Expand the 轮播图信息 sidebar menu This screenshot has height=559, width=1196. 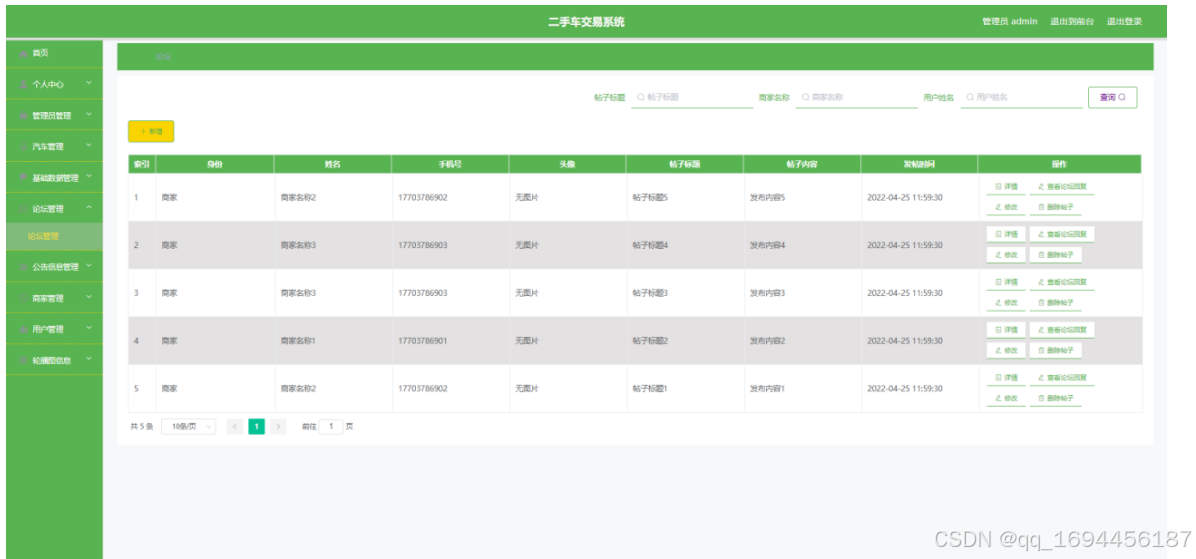[x=53, y=360]
